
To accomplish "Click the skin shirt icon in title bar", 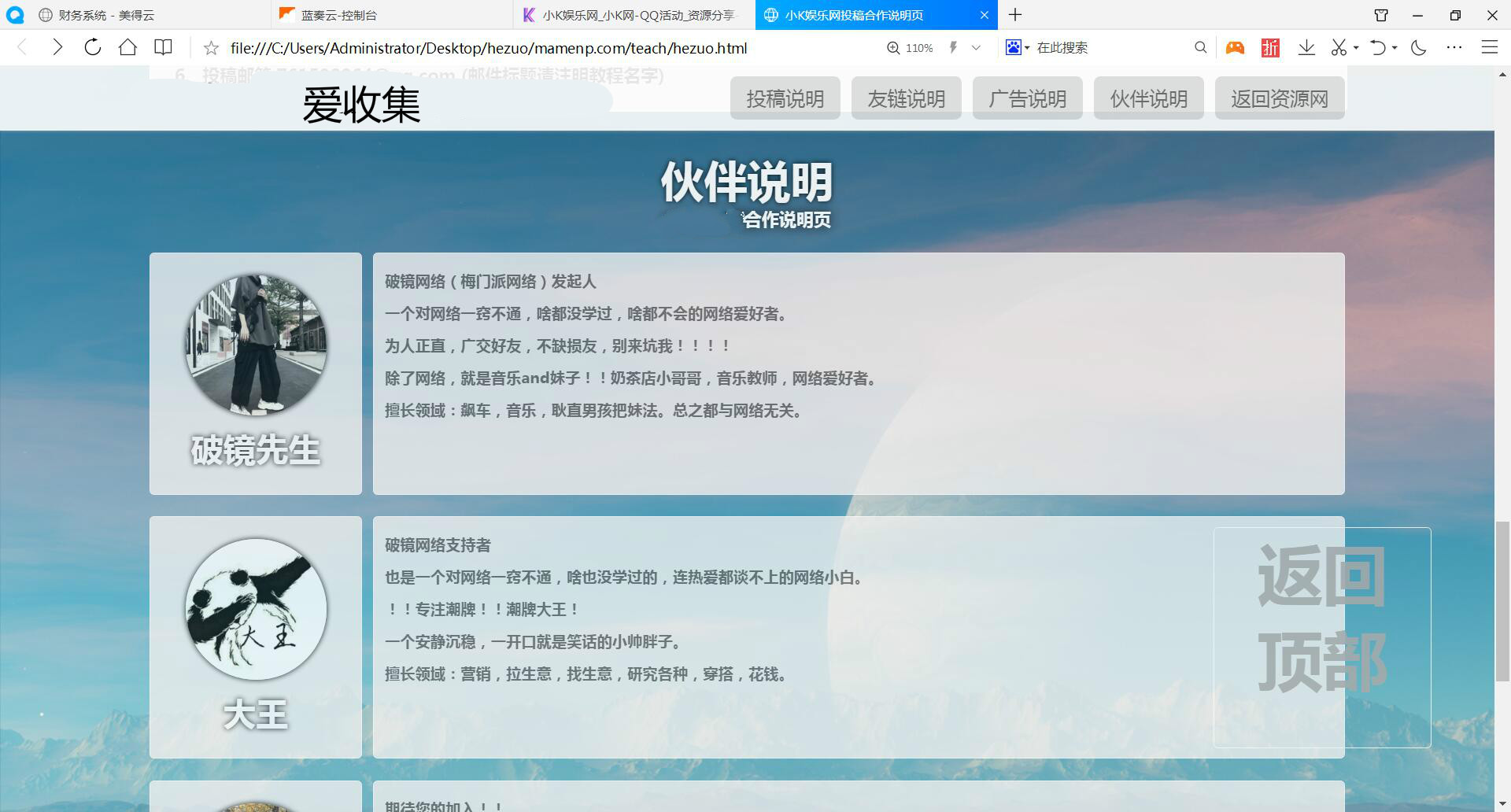I will (1381, 15).
